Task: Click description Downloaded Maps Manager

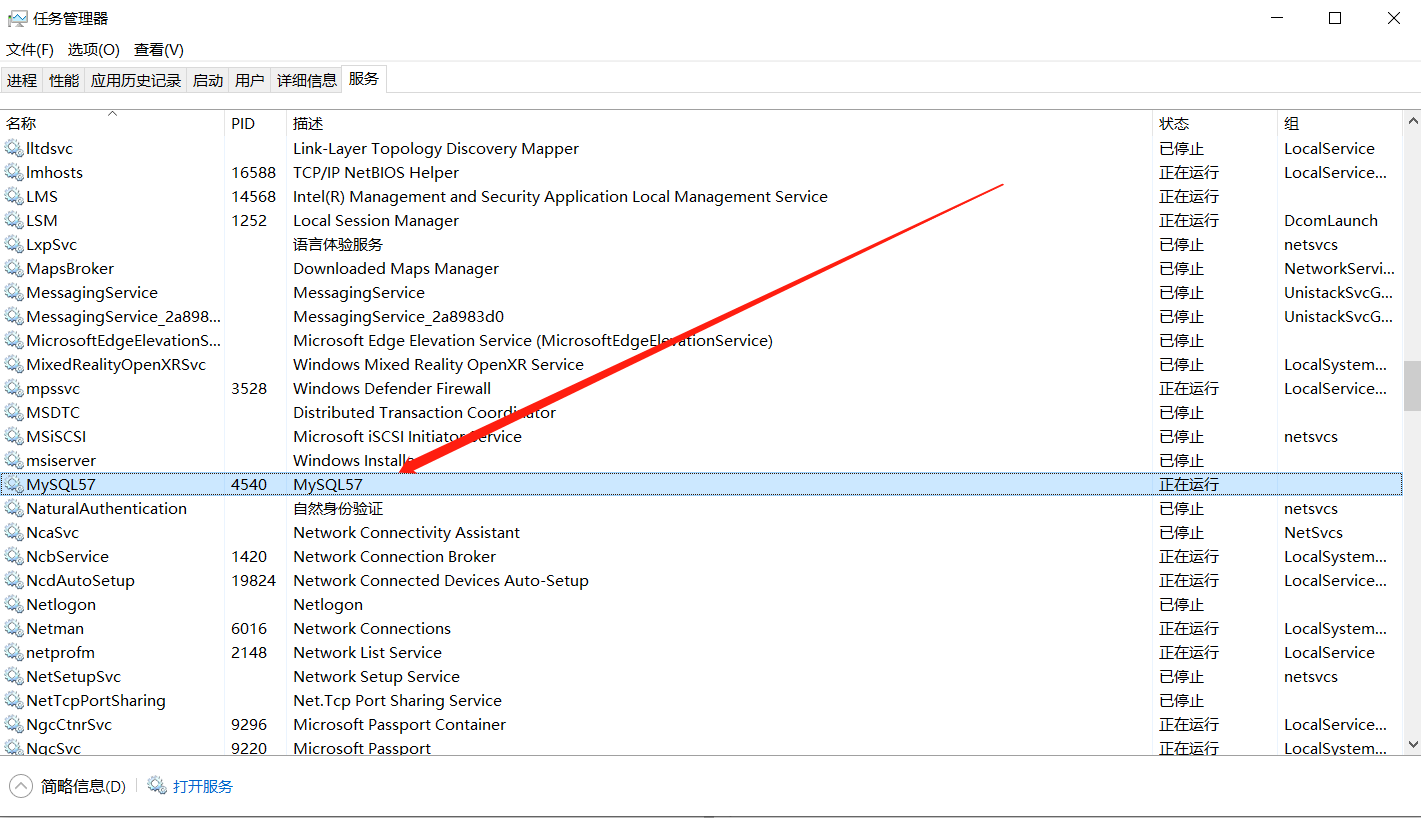Action: point(396,268)
